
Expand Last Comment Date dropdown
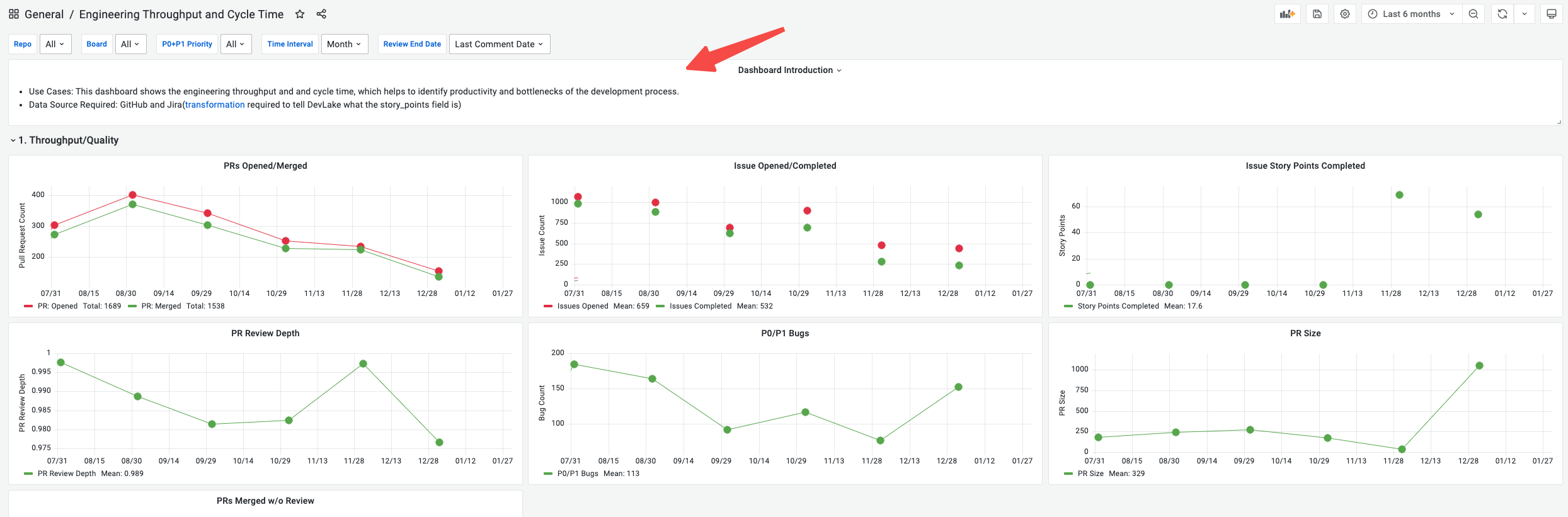[500, 44]
